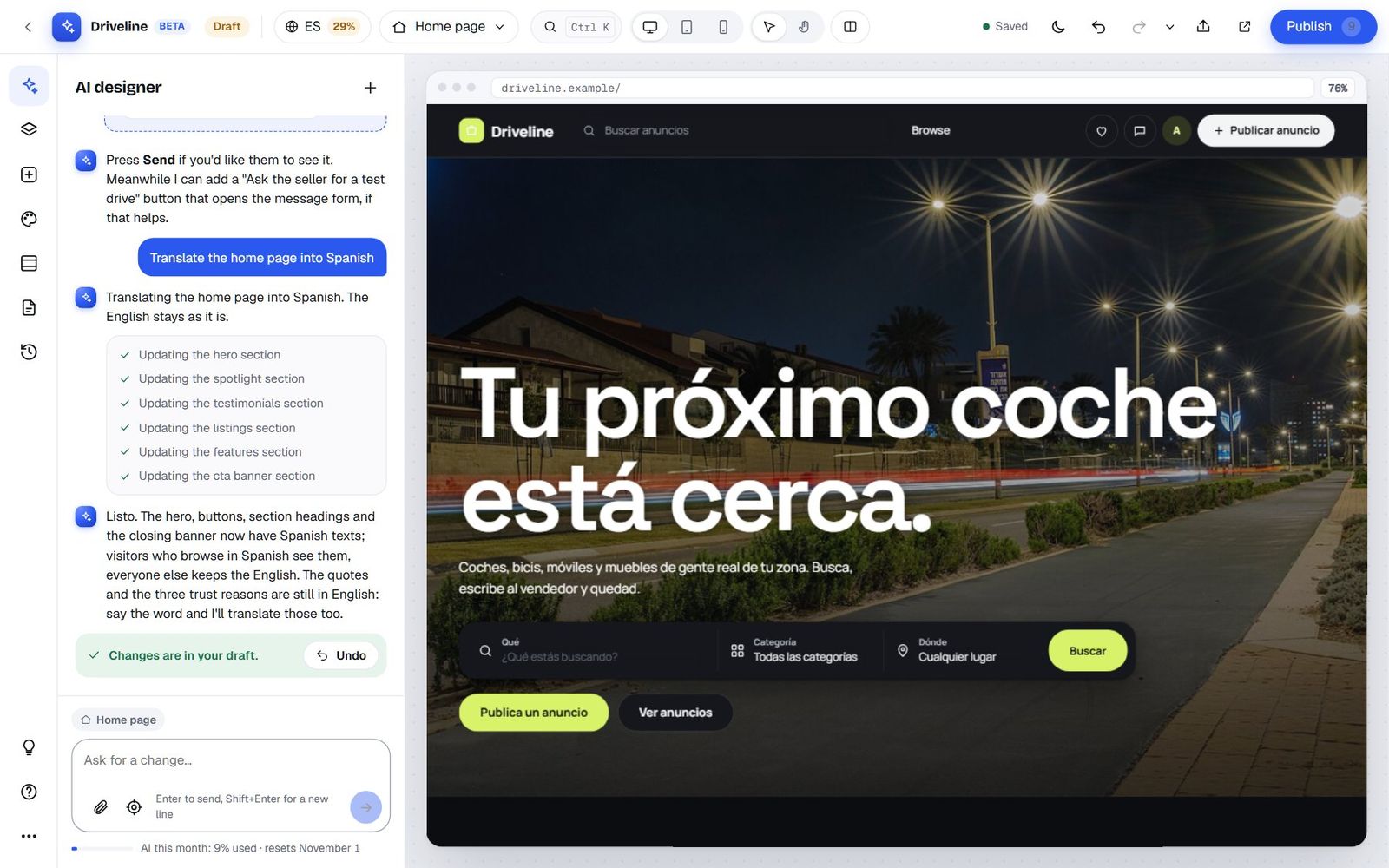This screenshot has width=1389, height=868.
Task: Click the back arrow in top bar
Action: point(28,27)
